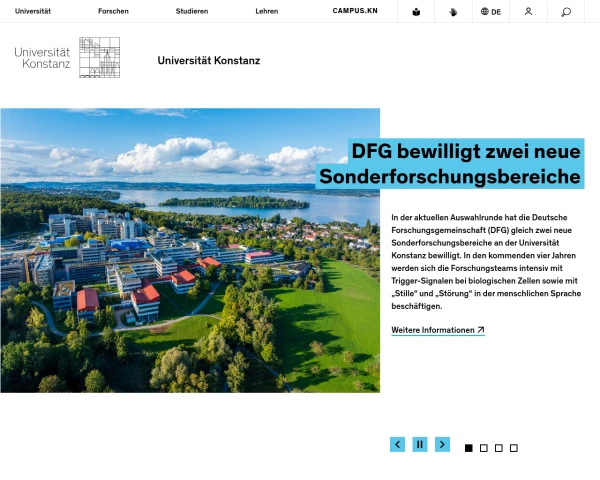Viewport: 600px width, 480px height.
Task: Go to the previous slide
Action: click(x=398, y=444)
